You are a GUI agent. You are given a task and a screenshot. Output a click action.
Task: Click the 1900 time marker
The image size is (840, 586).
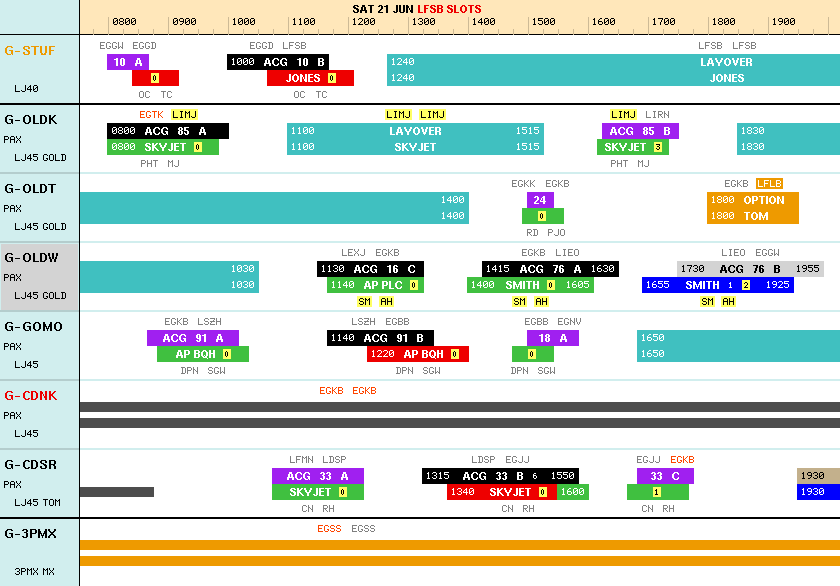(x=784, y=22)
